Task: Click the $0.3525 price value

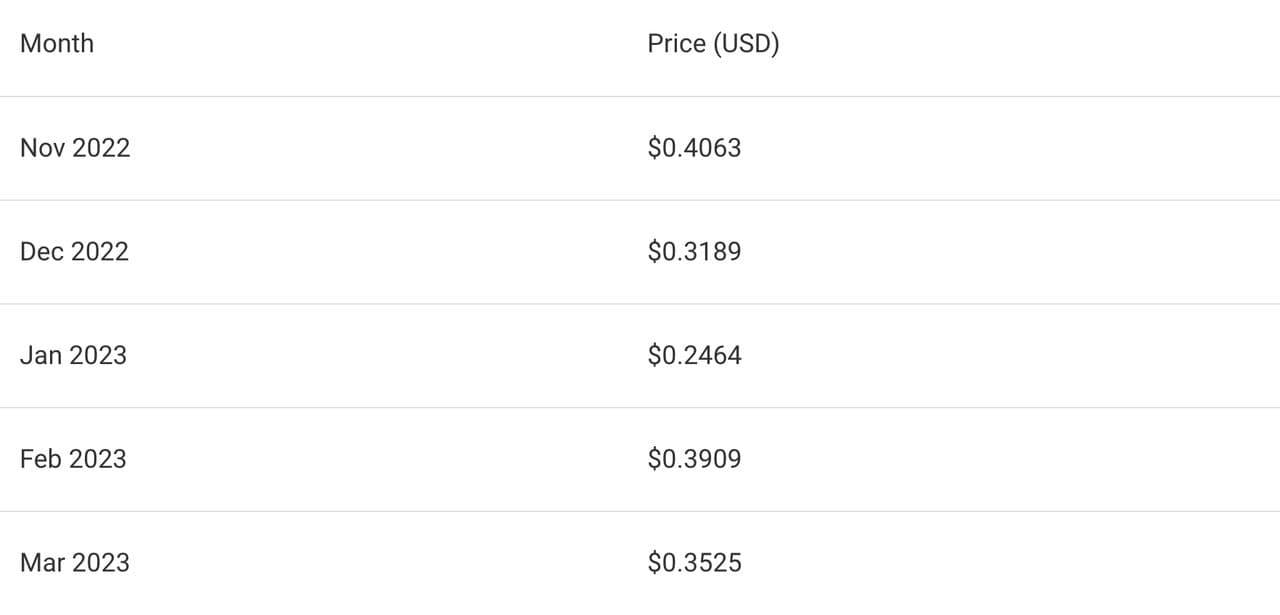Action: pyautogui.click(x=694, y=563)
